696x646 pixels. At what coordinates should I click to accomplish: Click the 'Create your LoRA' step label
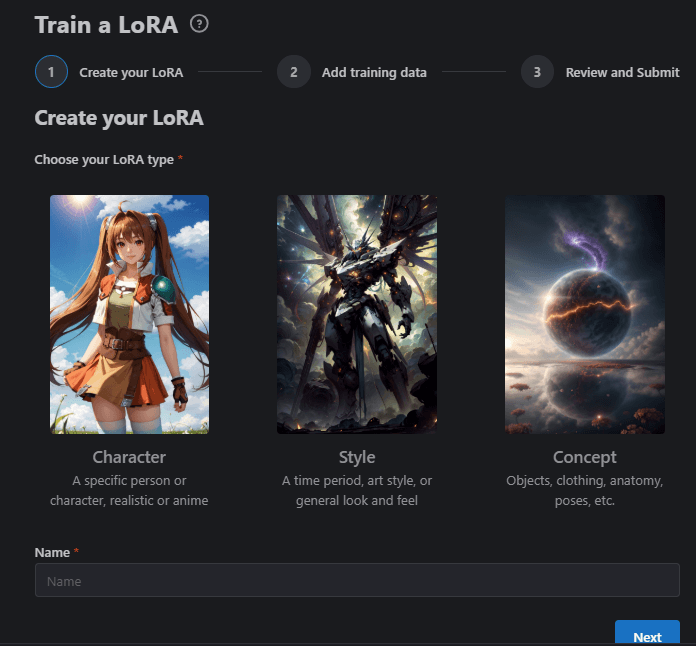click(x=131, y=72)
